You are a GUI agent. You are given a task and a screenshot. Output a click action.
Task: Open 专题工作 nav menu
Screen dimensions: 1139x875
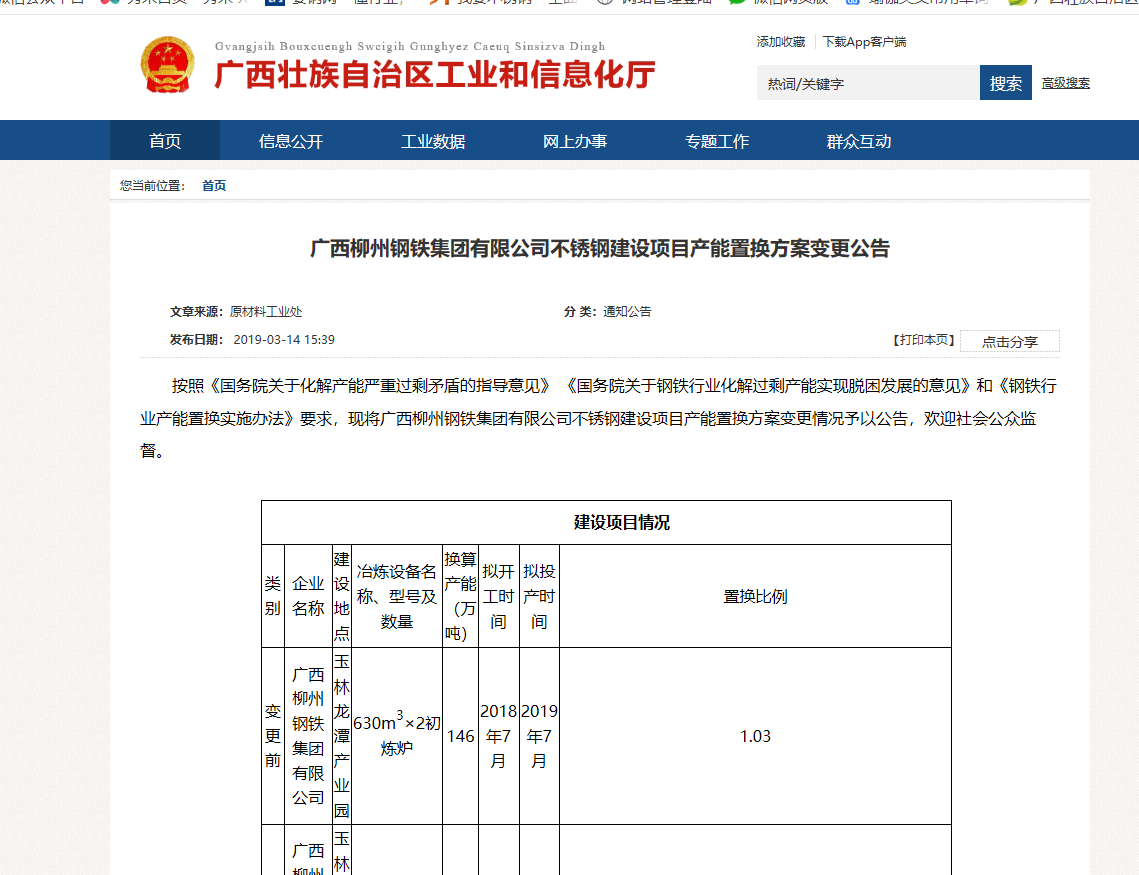(x=716, y=141)
